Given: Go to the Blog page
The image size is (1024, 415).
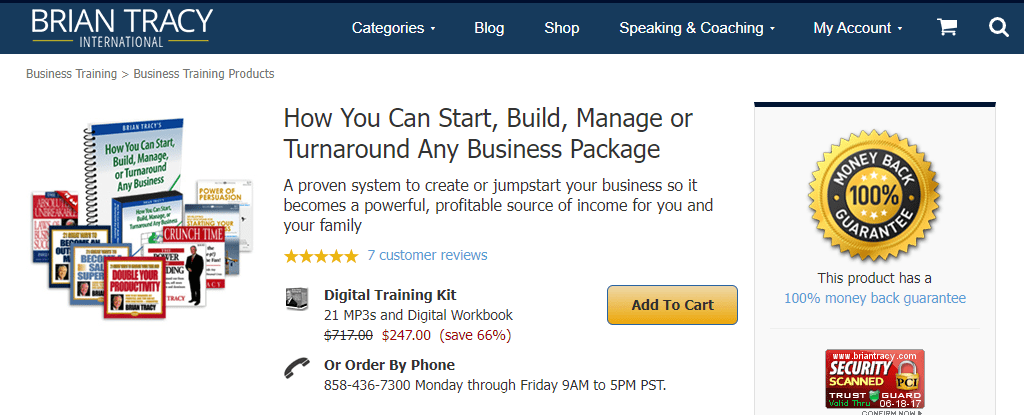Looking at the screenshot, I should 489,28.
